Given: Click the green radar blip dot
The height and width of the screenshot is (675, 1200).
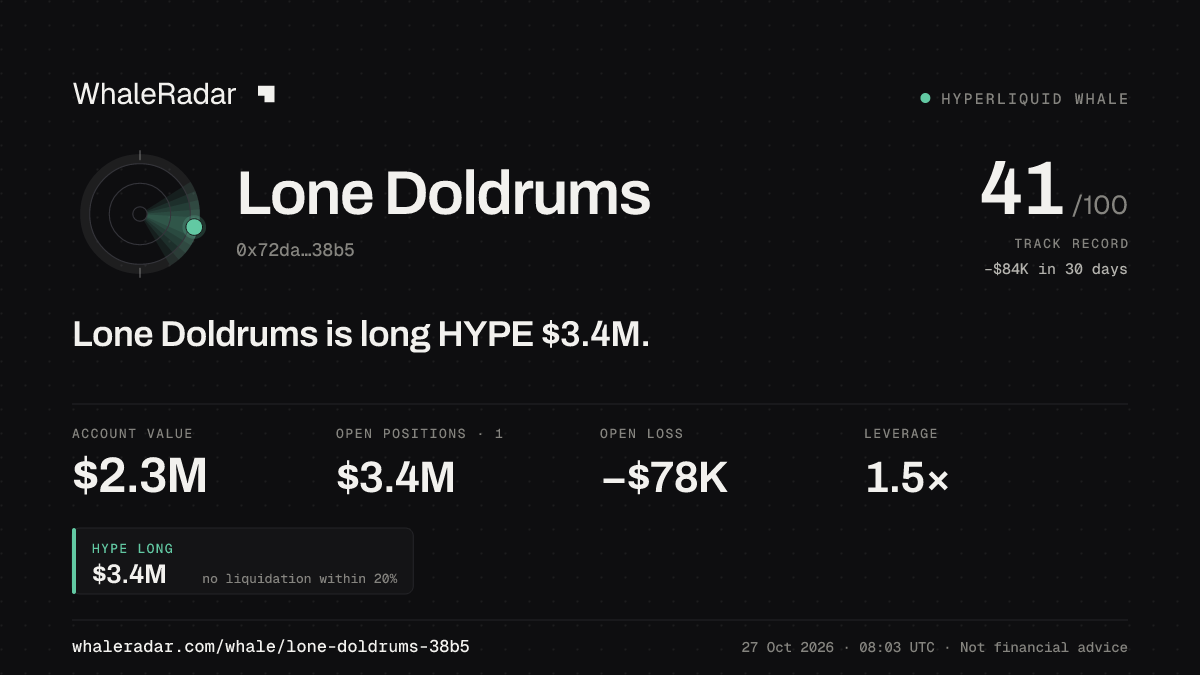Looking at the screenshot, I should (194, 227).
